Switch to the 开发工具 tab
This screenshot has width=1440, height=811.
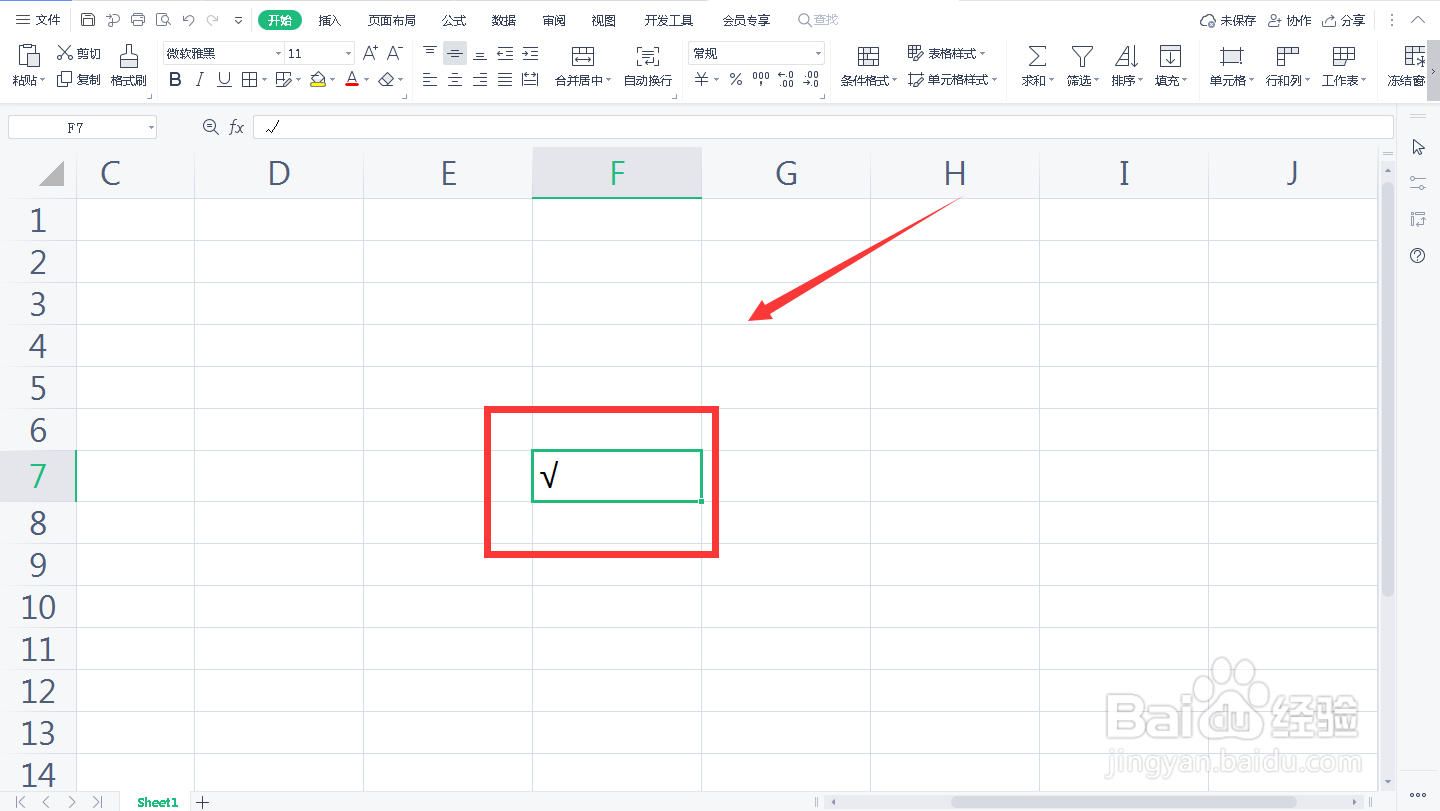(668, 20)
